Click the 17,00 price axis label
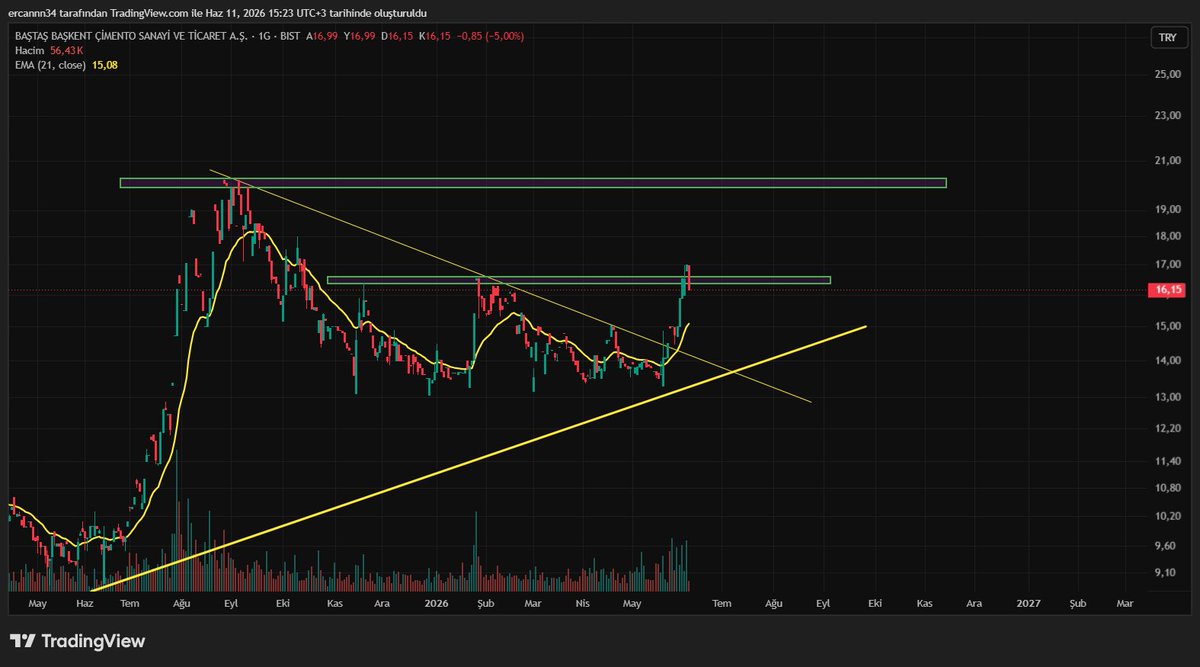This screenshot has width=1200, height=667. (1167, 265)
